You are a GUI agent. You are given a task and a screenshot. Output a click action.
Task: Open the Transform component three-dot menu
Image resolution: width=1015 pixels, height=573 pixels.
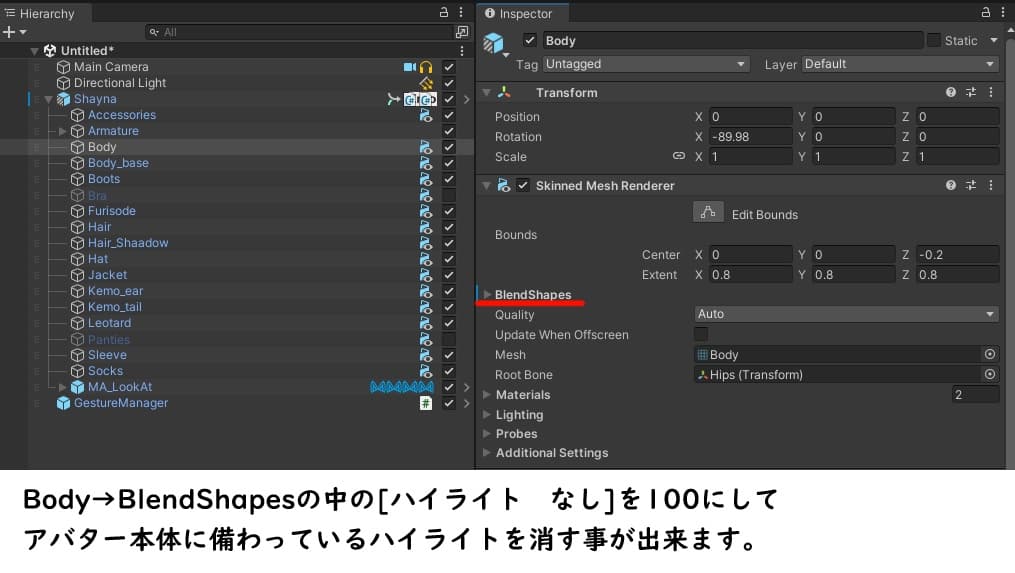(990, 93)
